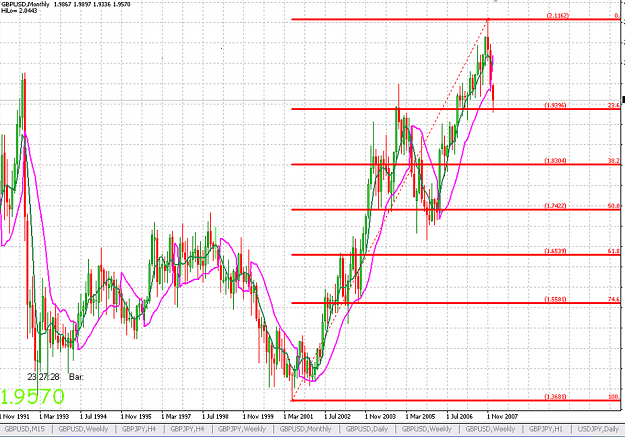Click the current price marker on the price scale
This screenshot has height=437, width=625.
coord(623,100)
